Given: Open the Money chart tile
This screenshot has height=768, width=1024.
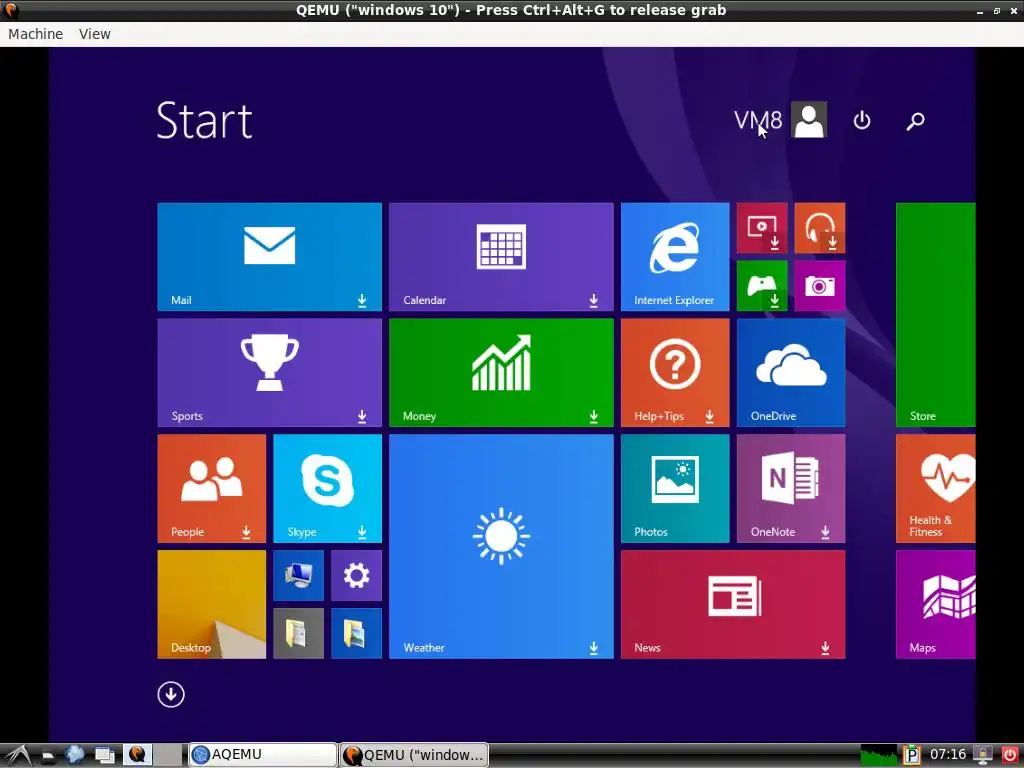Looking at the screenshot, I should click(501, 372).
